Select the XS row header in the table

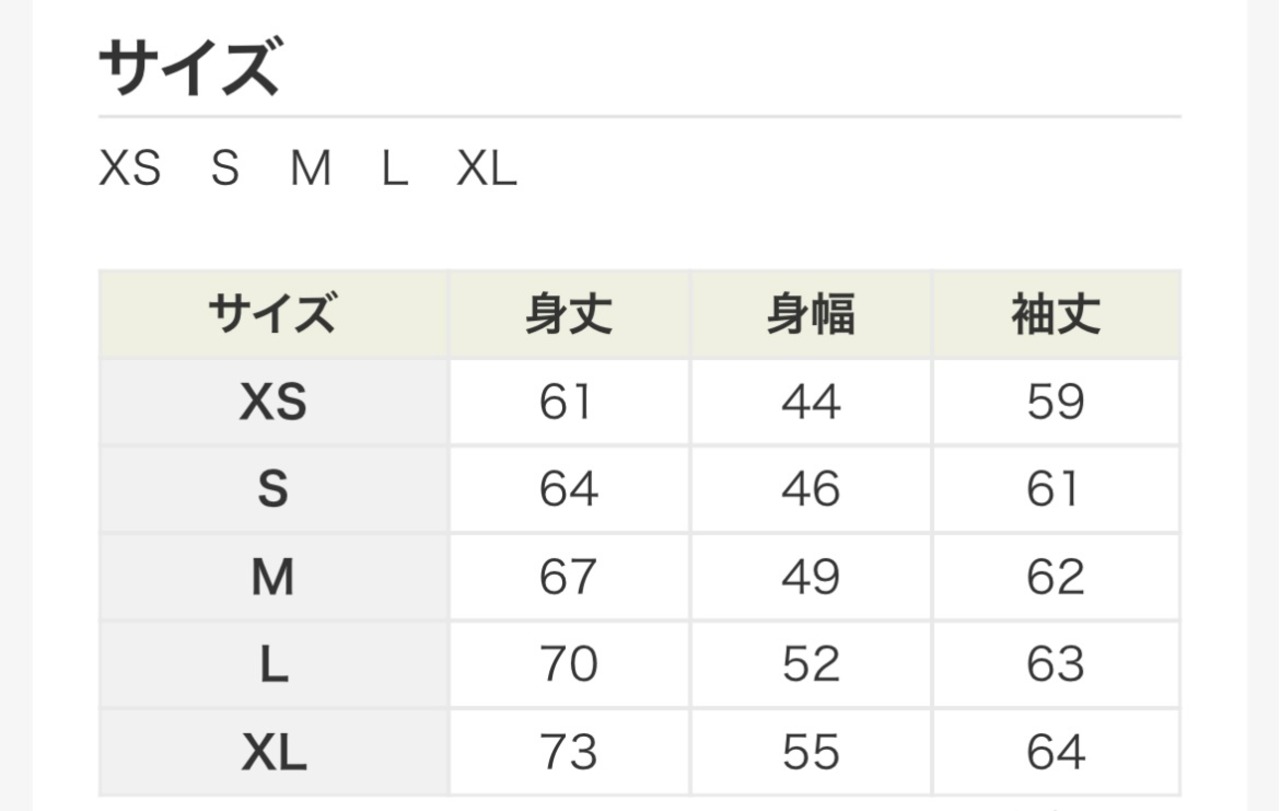(273, 403)
